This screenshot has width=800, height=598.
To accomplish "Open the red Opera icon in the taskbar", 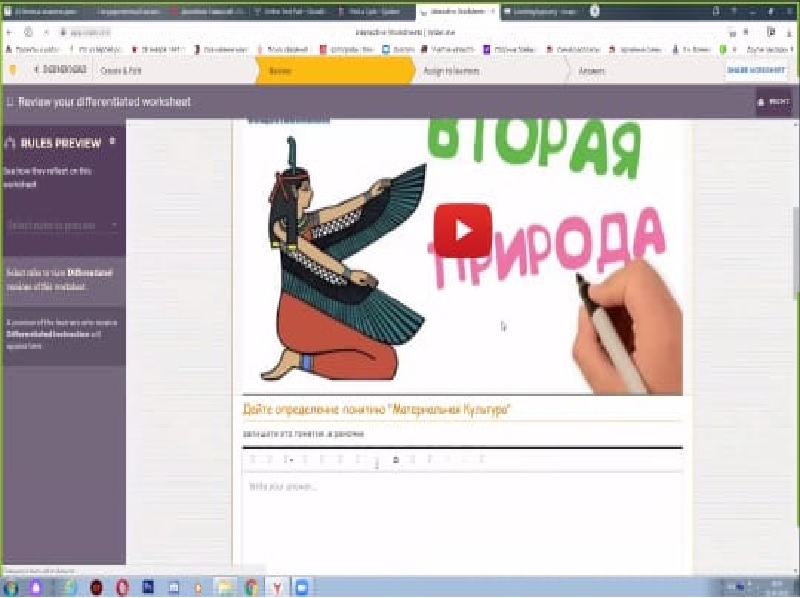I will click(x=122, y=587).
